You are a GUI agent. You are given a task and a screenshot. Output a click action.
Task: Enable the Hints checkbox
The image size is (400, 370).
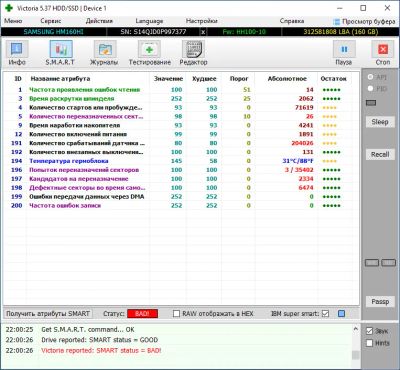tap(369, 343)
